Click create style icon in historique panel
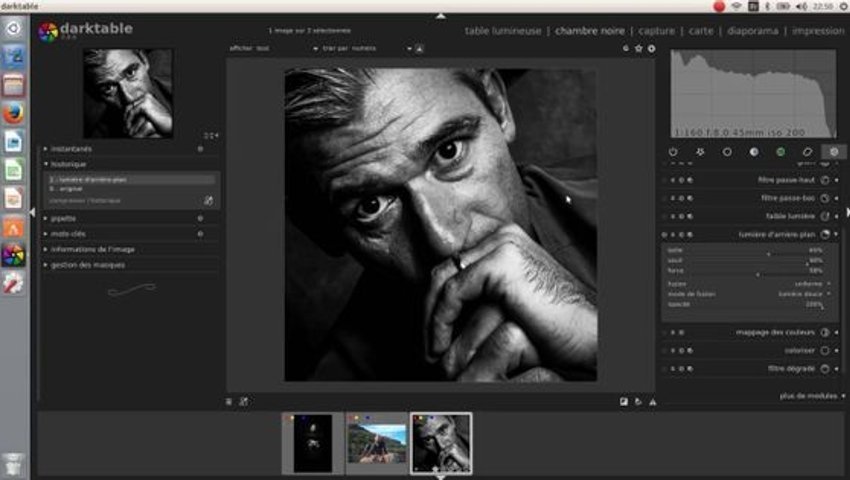Screen dimensions: 850x480 click(208, 201)
